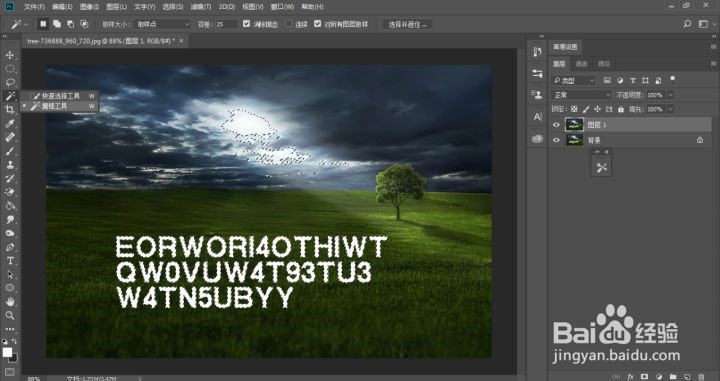Open the blend mode dropdown (正常)
720x381 pixels.
[x=582, y=95]
